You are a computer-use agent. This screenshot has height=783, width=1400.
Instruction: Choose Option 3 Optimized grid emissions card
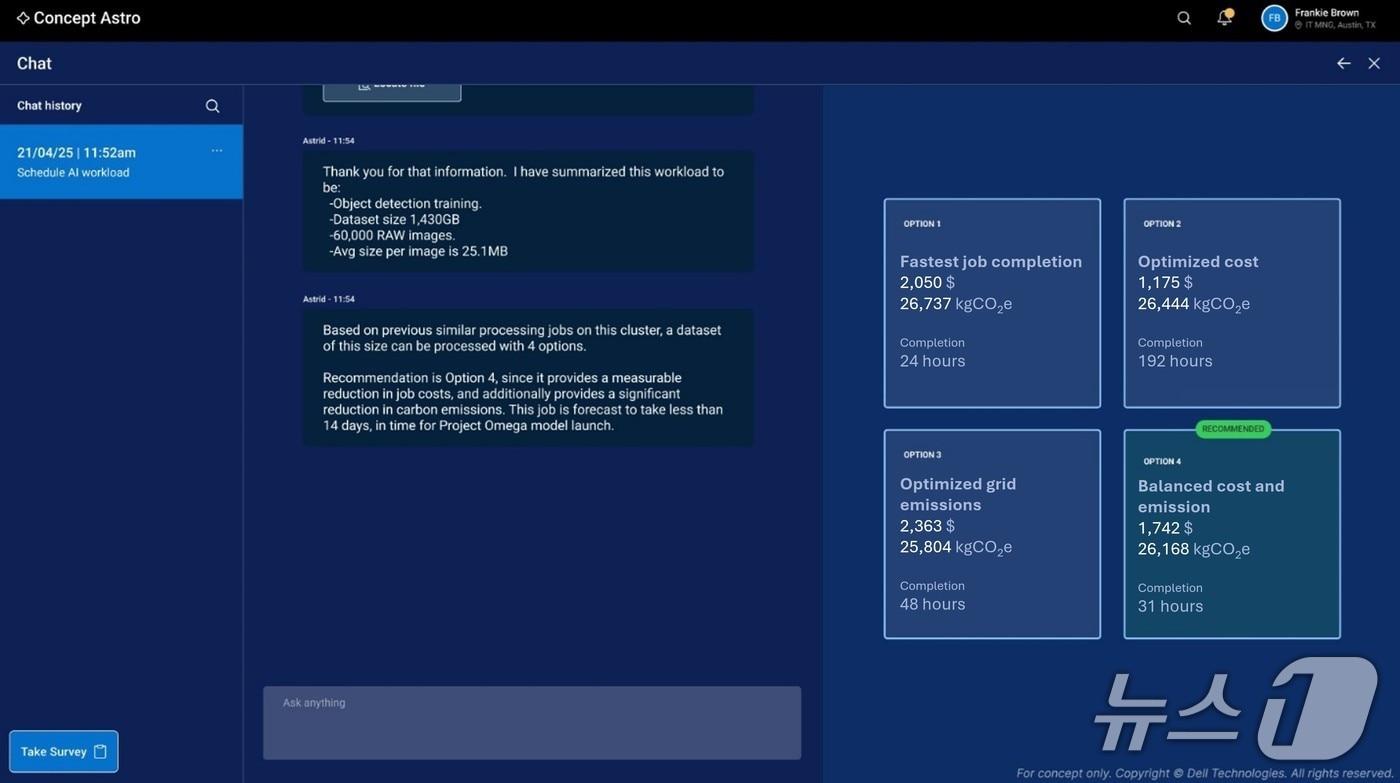pyautogui.click(x=992, y=534)
